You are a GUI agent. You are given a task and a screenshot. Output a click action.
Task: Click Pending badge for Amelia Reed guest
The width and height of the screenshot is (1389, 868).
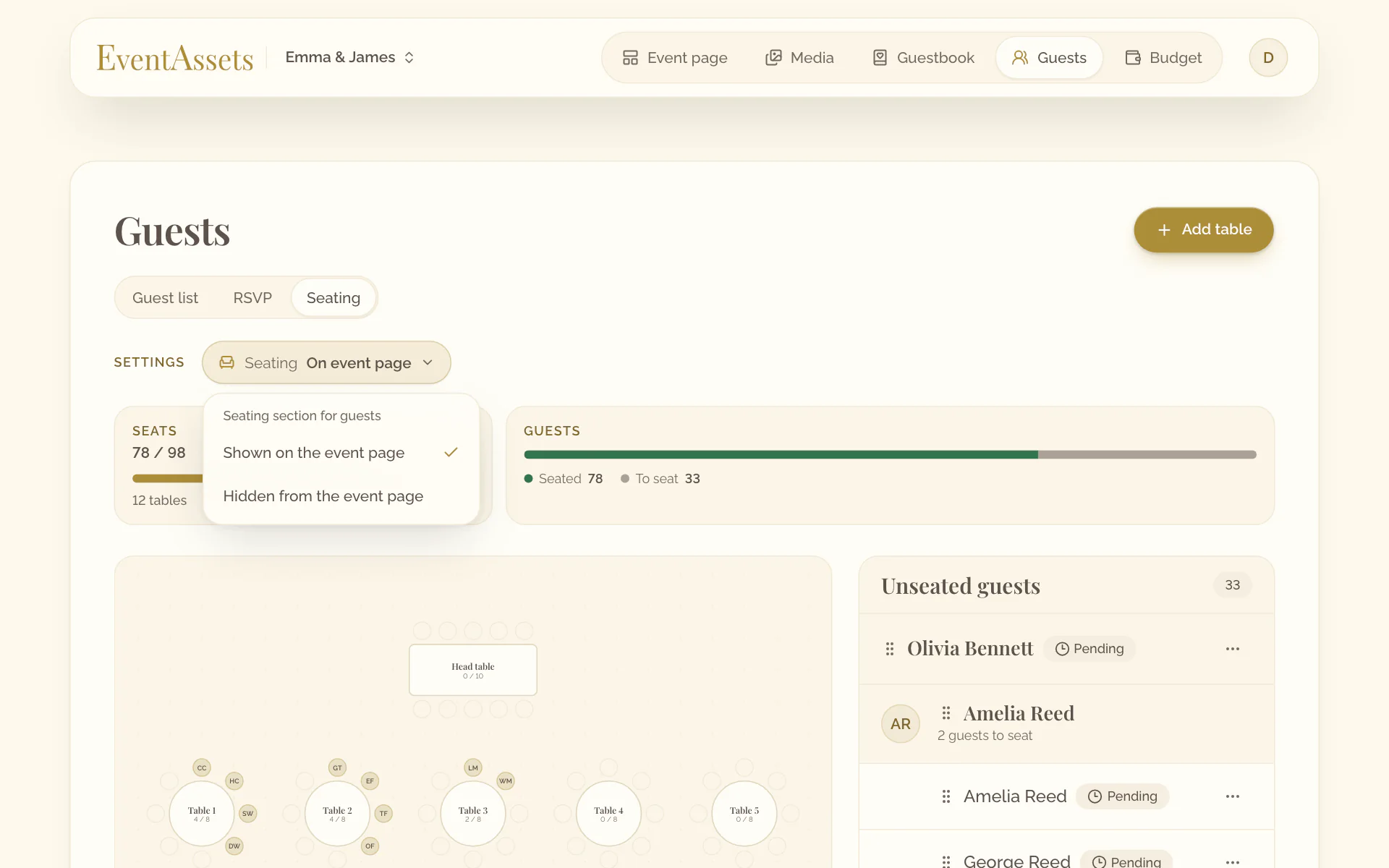(x=1123, y=796)
